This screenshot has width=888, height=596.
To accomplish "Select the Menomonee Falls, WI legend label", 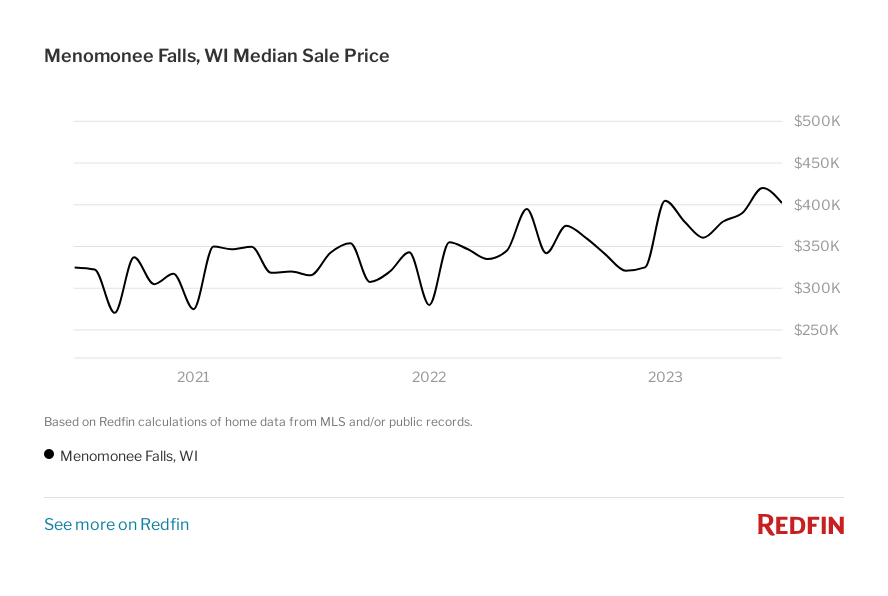I will tap(129, 456).
